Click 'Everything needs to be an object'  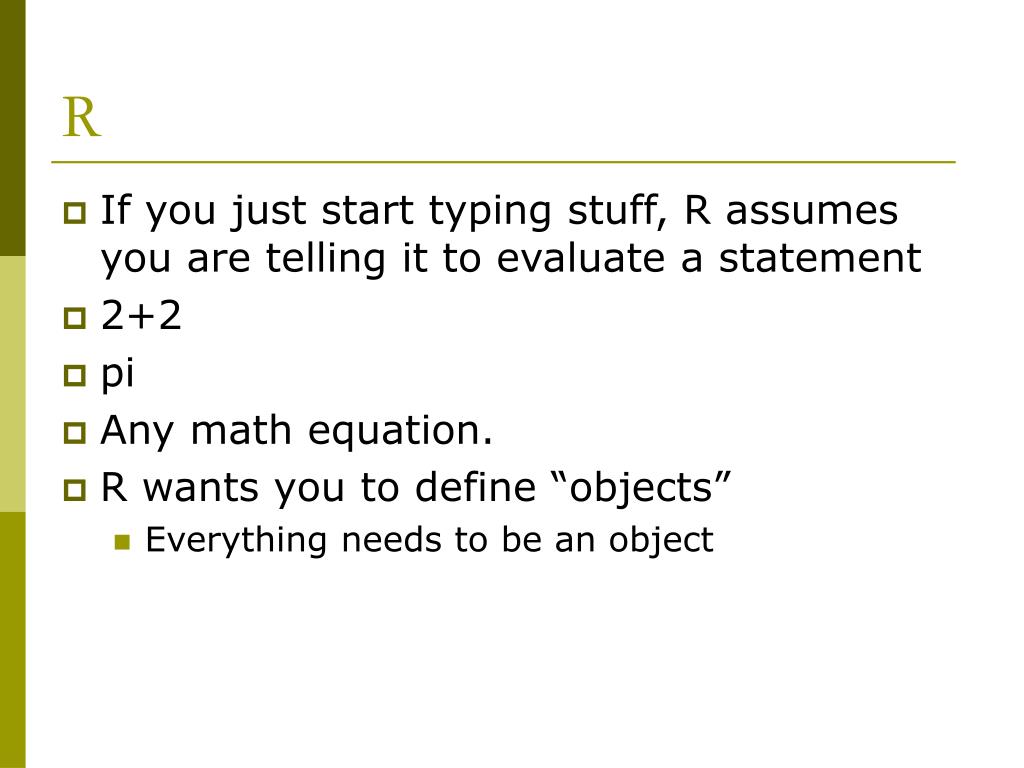(429, 541)
